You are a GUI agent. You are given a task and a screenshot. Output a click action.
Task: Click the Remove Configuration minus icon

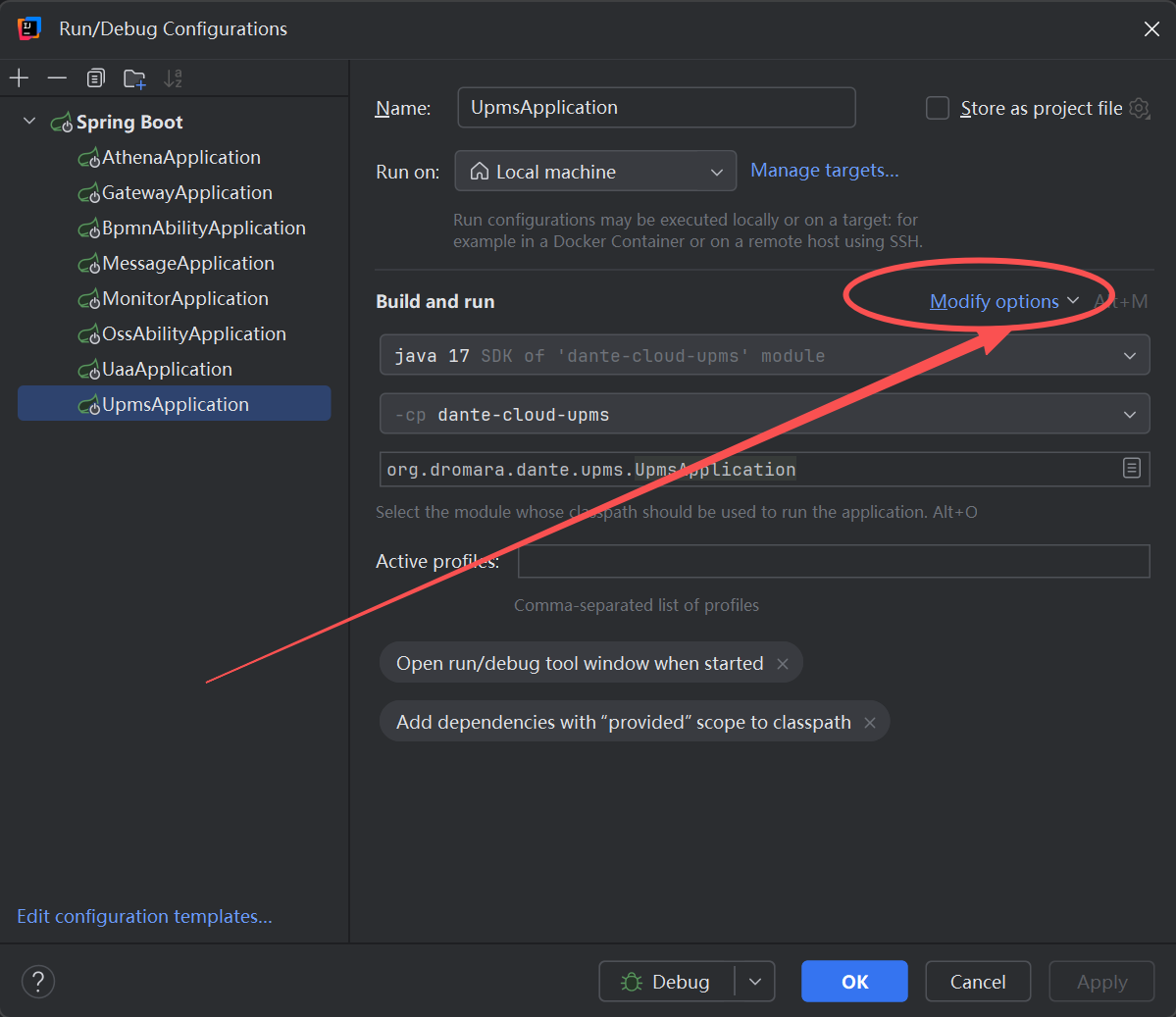click(x=57, y=78)
